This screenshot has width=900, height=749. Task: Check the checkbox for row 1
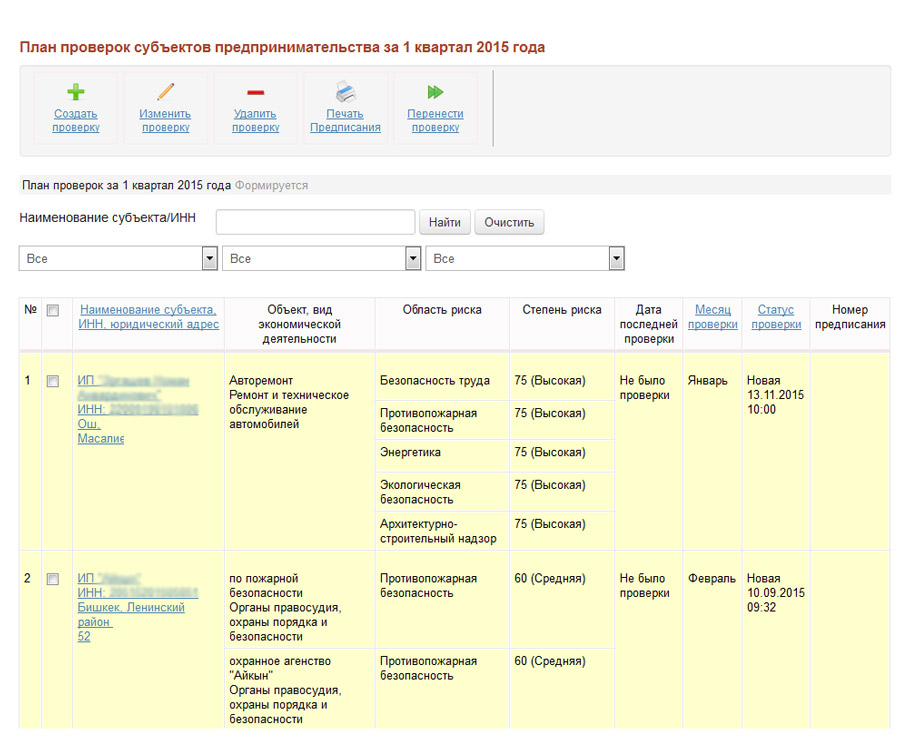[x=53, y=381]
